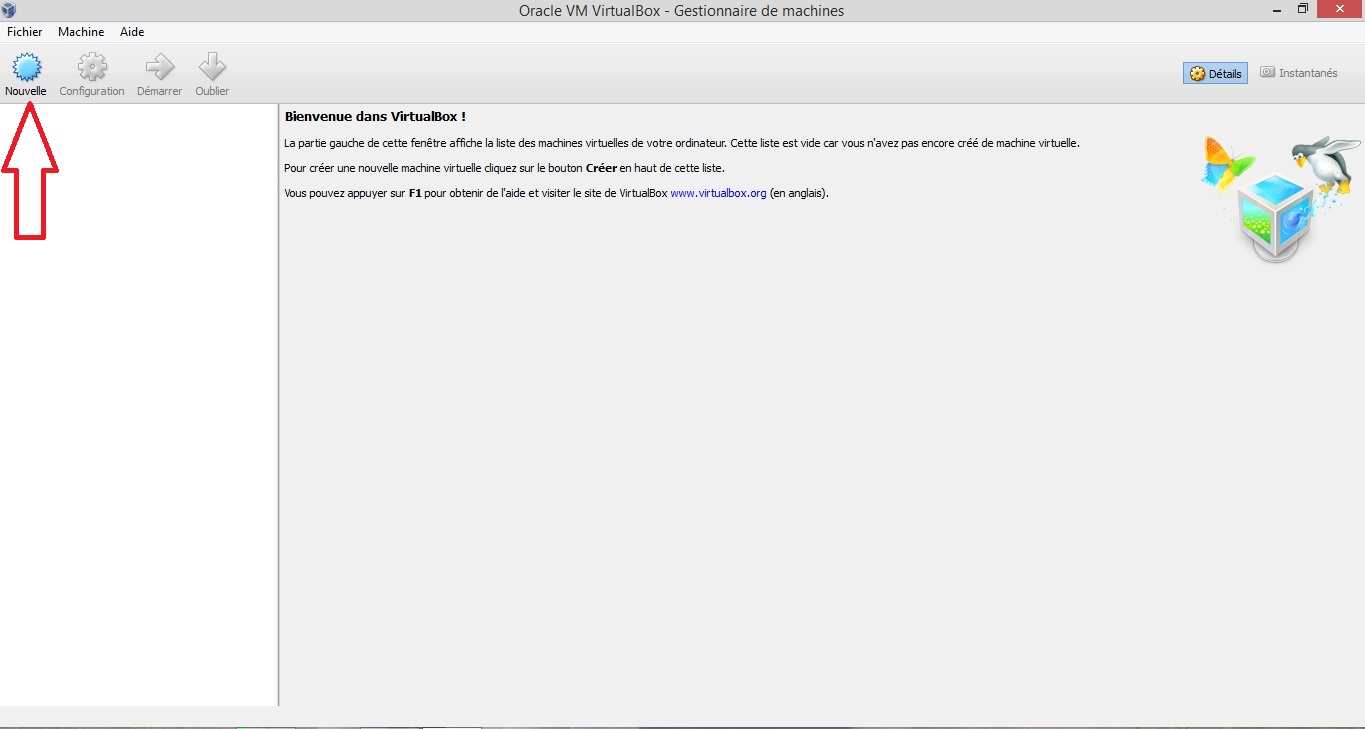Click the 'Bienvenue dans VirtualBox !' heading
Screen dimensions: 1365x729
(x=375, y=117)
